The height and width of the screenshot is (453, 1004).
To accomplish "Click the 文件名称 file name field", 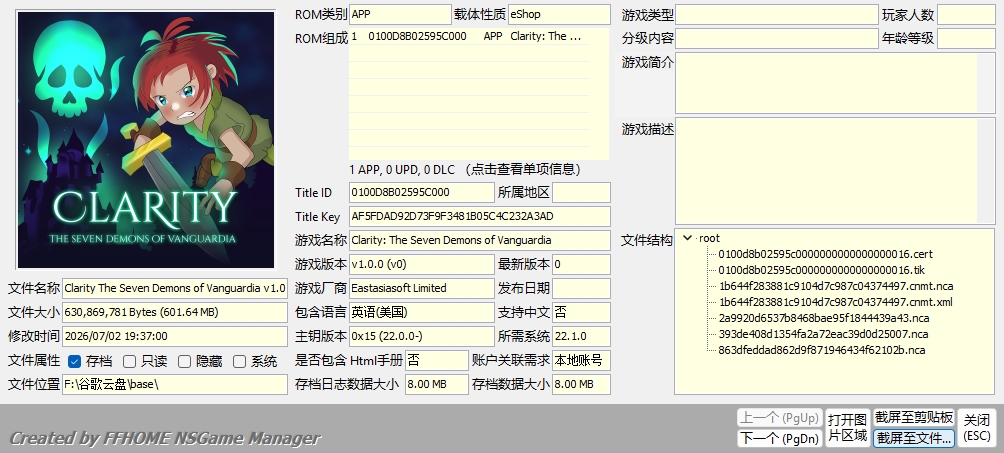I will [x=175, y=288].
